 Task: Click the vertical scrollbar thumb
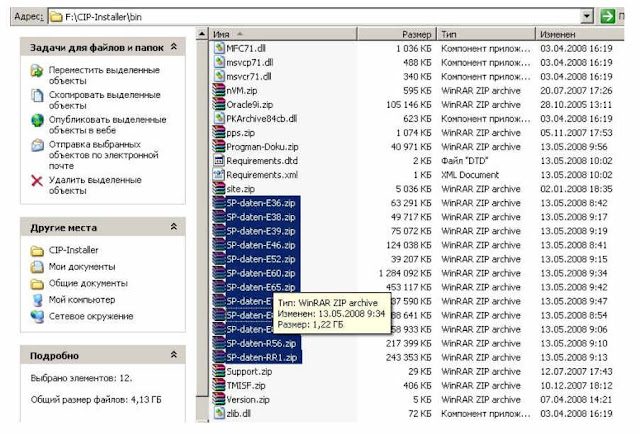[202, 218]
